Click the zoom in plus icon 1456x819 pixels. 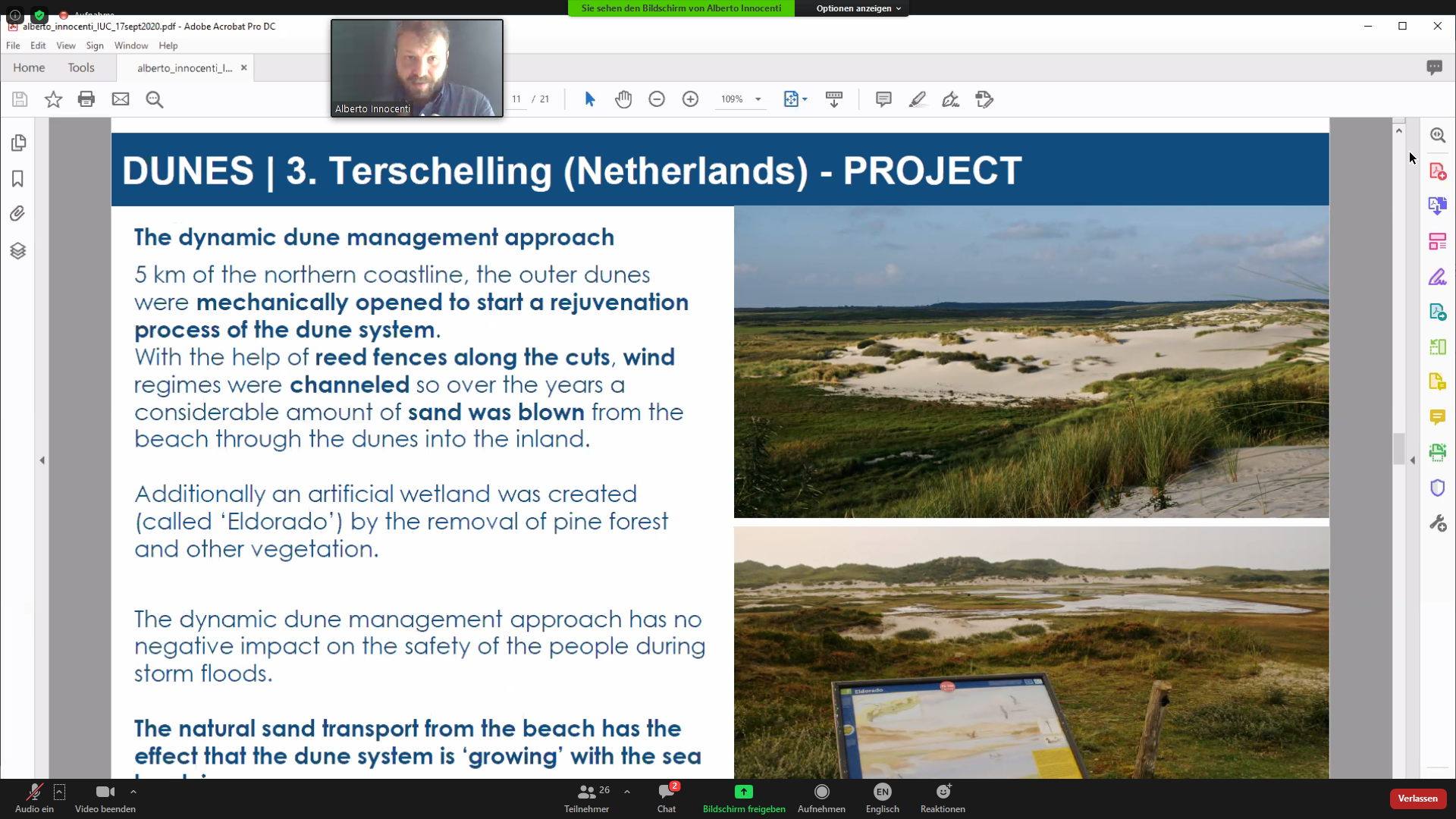[690, 99]
